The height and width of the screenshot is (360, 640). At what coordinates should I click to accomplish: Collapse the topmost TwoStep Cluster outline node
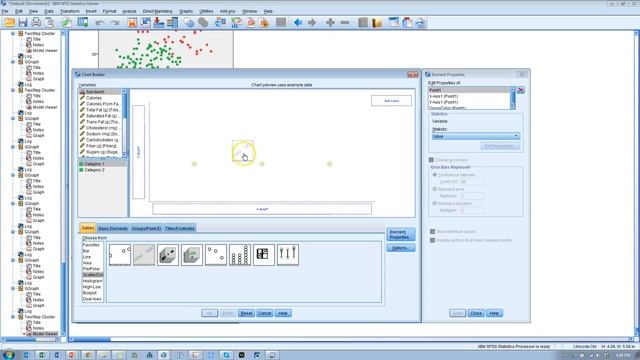[x=13, y=33]
